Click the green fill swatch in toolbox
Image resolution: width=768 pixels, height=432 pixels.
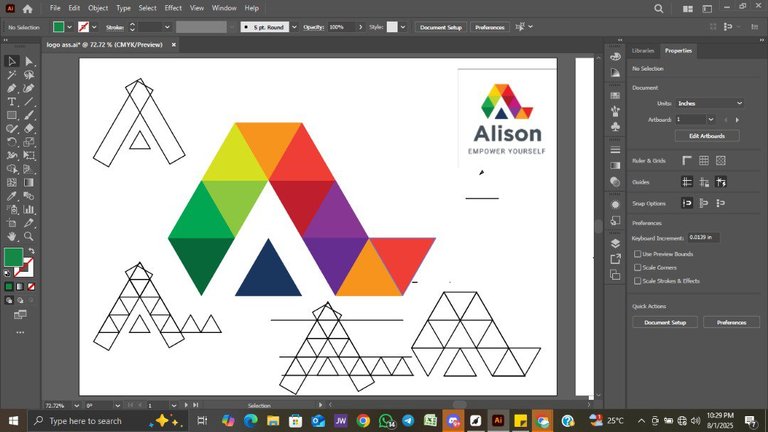coord(13,257)
